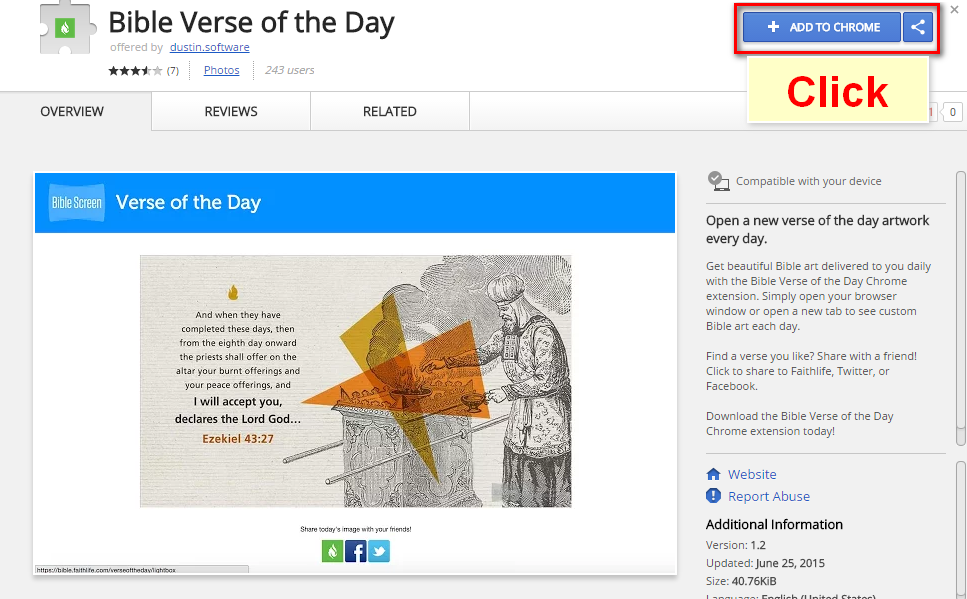The image size is (967, 599).
Task: Share today's image on Facebook
Action: (355, 551)
